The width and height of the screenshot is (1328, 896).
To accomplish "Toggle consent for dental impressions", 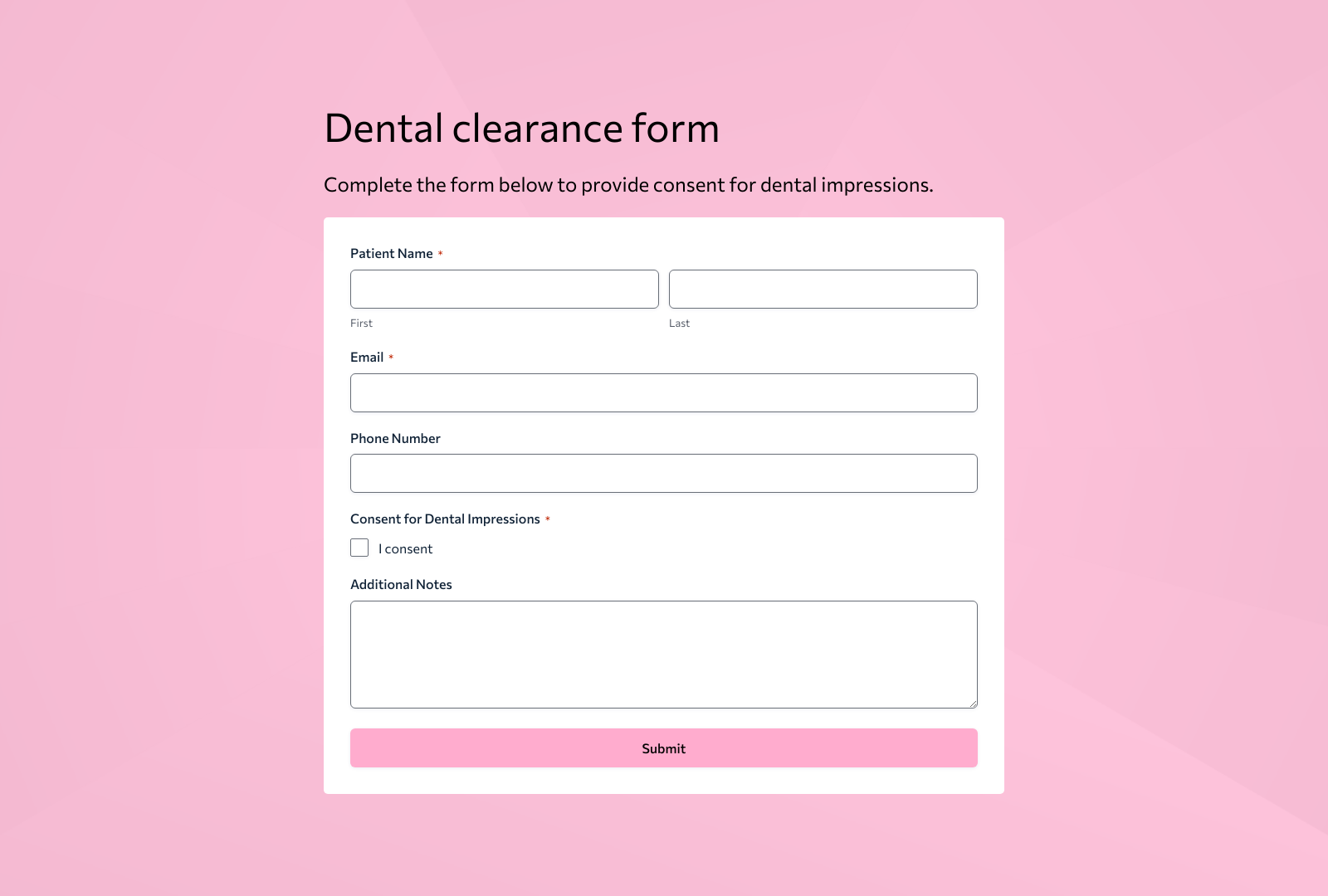I will pyautogui.click(x=359, y=548).
